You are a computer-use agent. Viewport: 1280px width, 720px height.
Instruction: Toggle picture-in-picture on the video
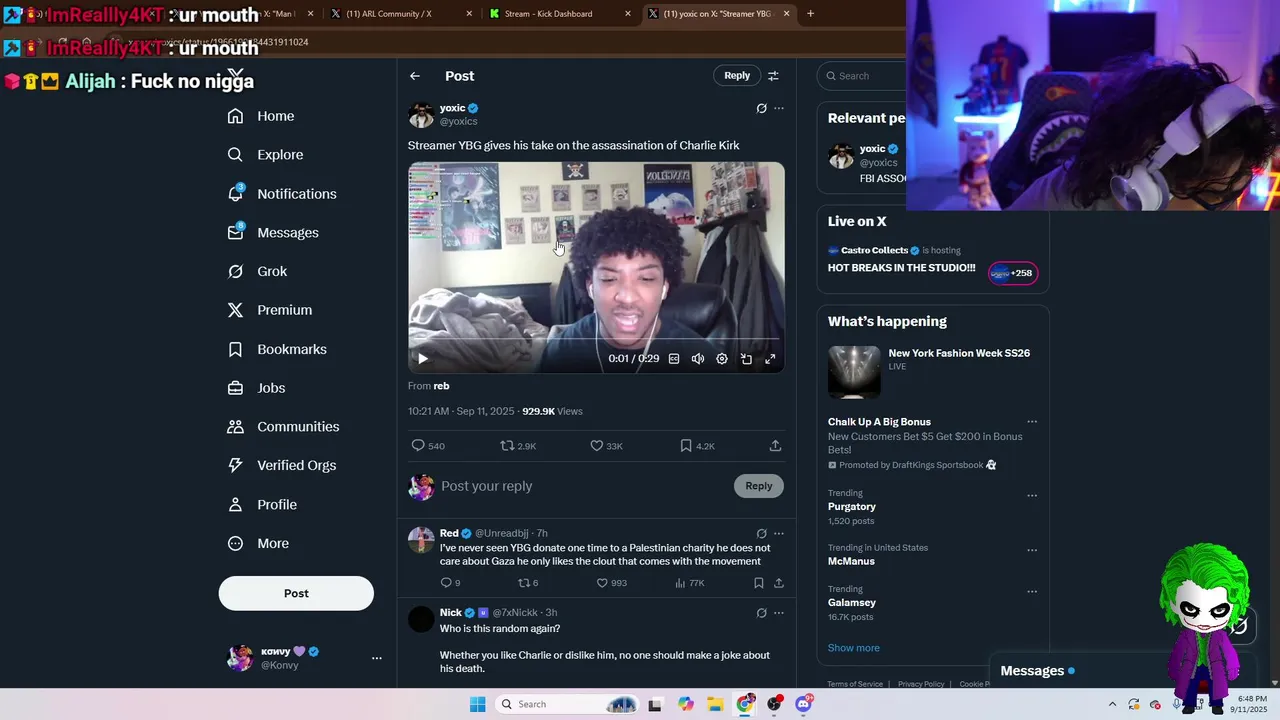pos(746,359)
